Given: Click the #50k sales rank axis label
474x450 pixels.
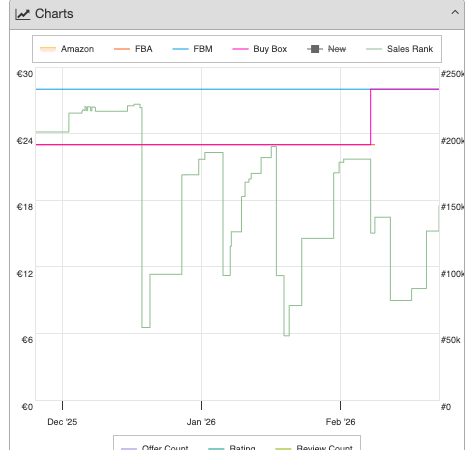Looking at the screenshot, I should tap(451, 340).
